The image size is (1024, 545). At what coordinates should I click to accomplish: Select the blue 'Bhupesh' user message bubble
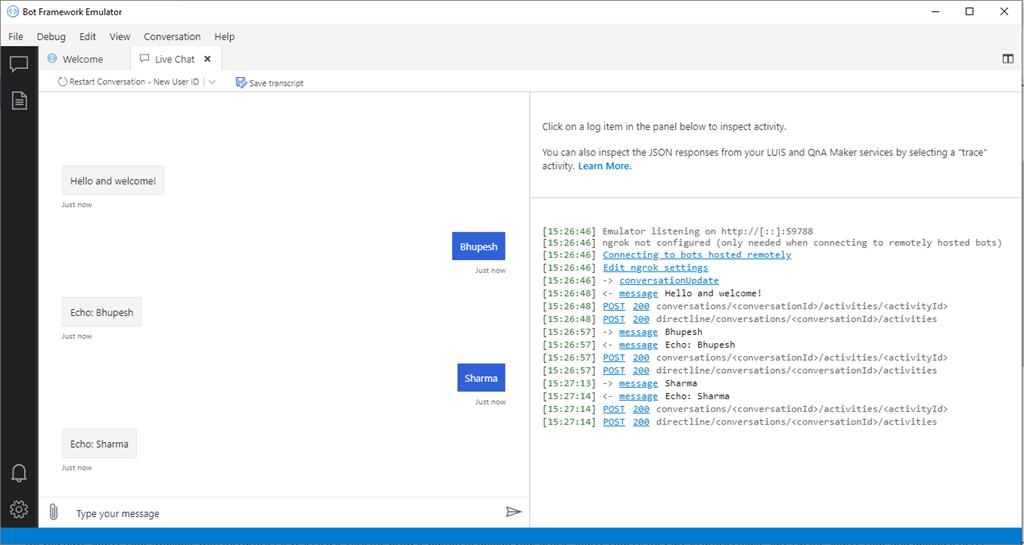(x=479, y=247)
